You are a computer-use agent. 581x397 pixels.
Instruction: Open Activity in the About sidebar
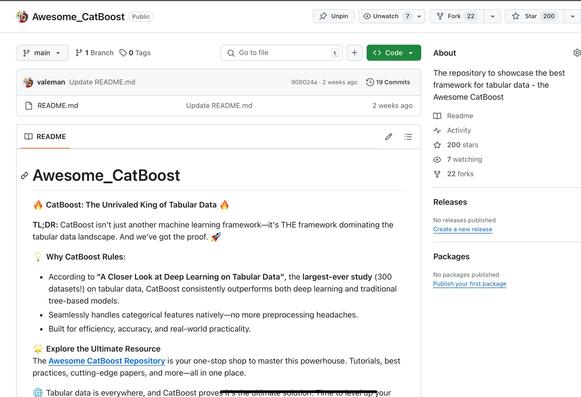(x=452, y=130)
